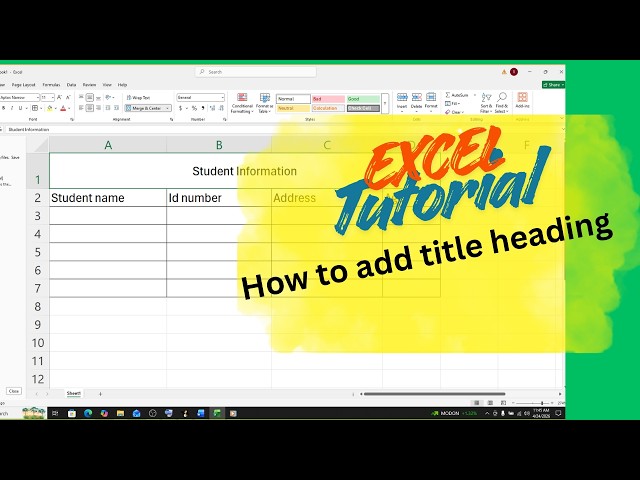
Task: Select Middle Align icon
Action: (x=90, y=98)
